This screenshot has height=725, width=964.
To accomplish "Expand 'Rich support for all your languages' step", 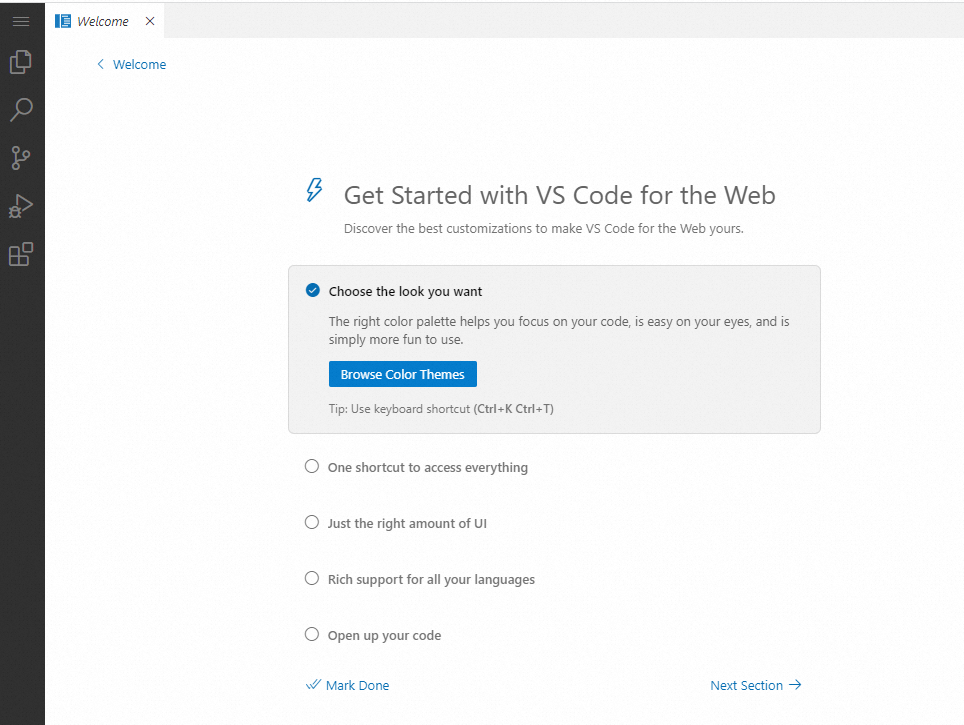I will pyautogui.click(x=431, y=579).
